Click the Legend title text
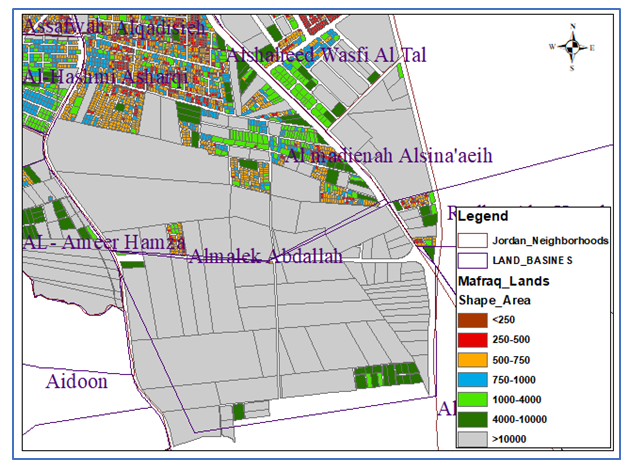 click(484, 216)
